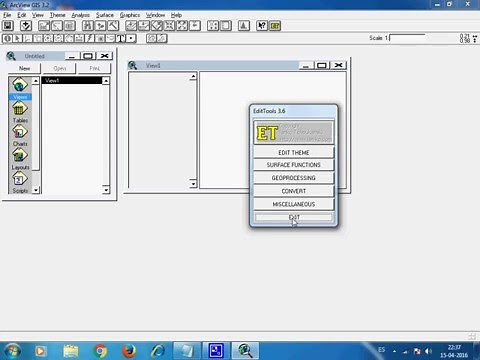Click into the Scale input field
The height and width of the screenshot is (360, 480).
(407, 38)
